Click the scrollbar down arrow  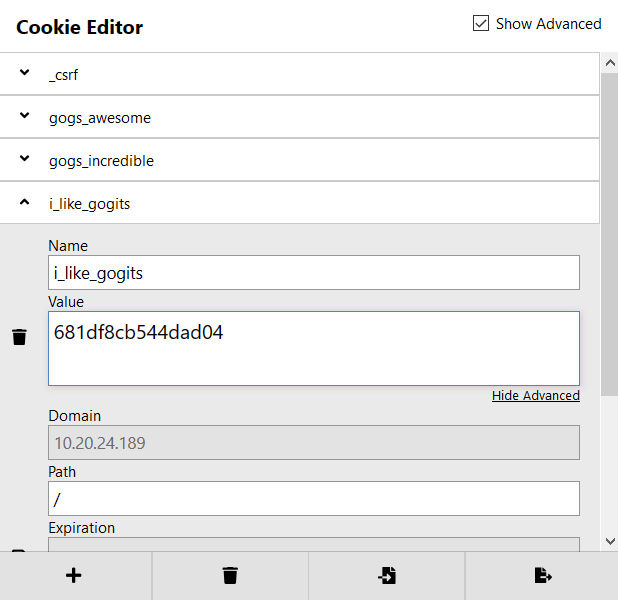(x=610, y=541)
